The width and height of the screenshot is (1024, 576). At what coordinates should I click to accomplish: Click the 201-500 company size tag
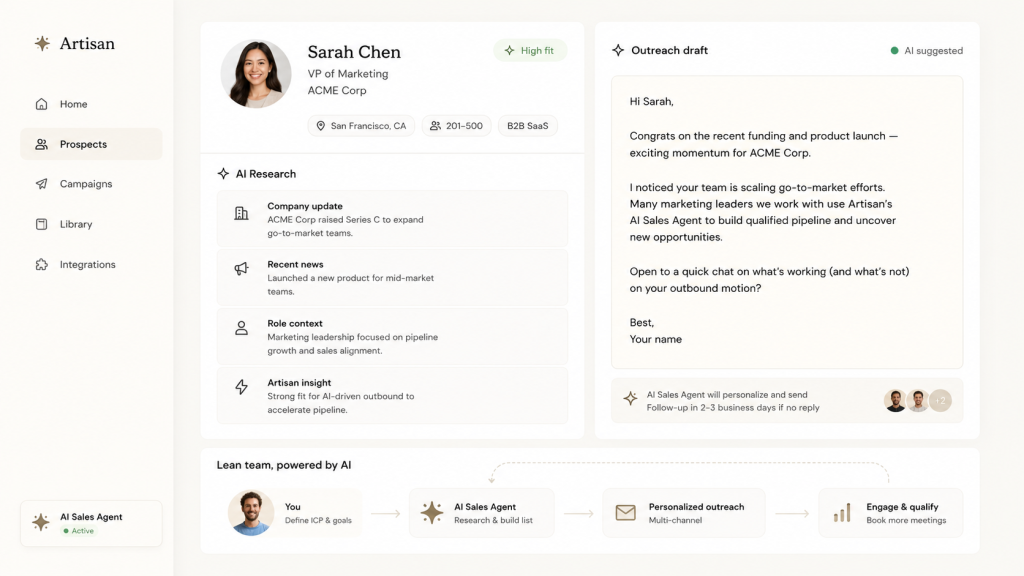[456, 126]
